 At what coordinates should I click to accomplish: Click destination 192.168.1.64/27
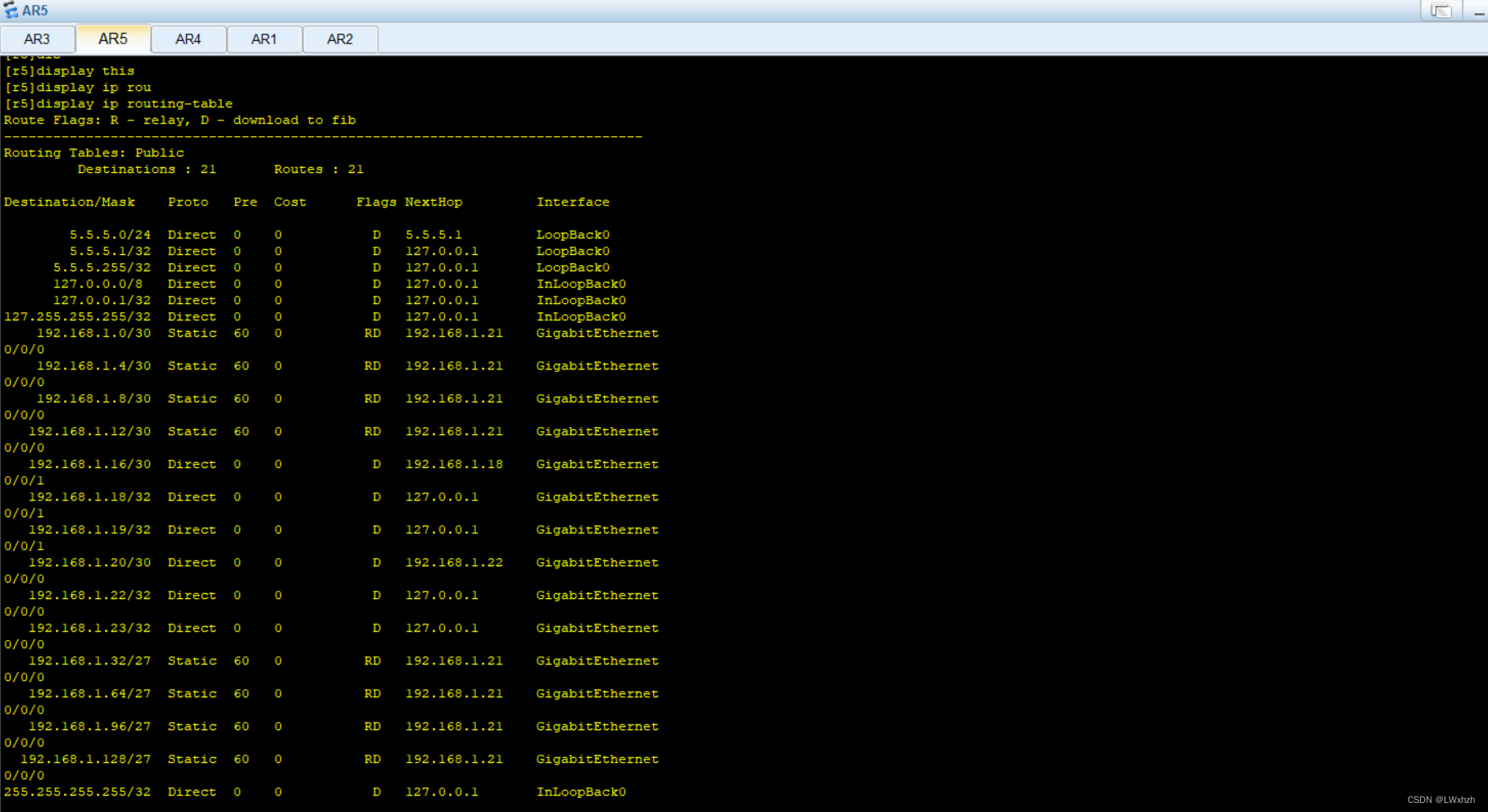pyautogui.click(x=90, y=694)
